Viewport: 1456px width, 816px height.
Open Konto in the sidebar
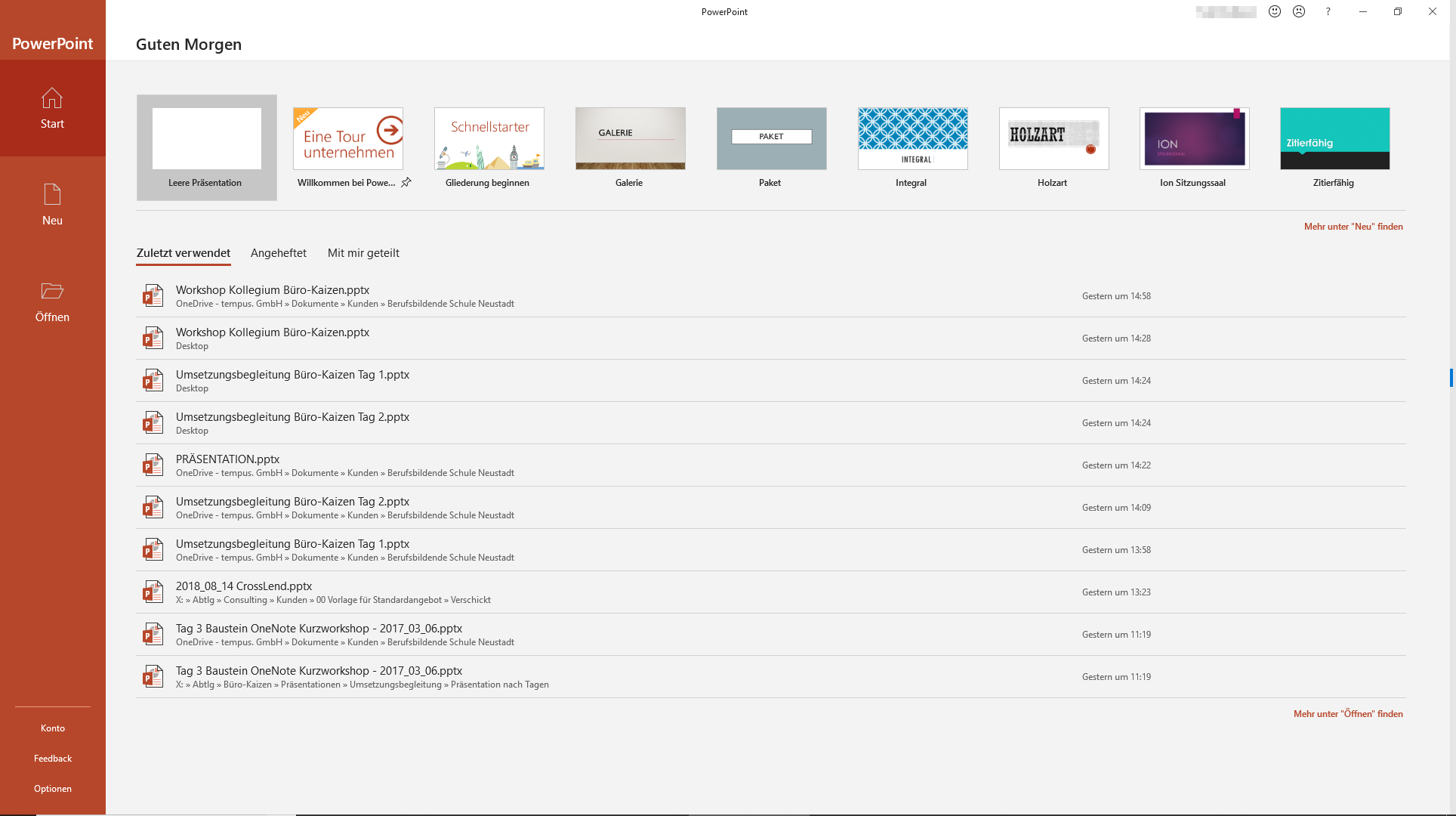[53, 728]
